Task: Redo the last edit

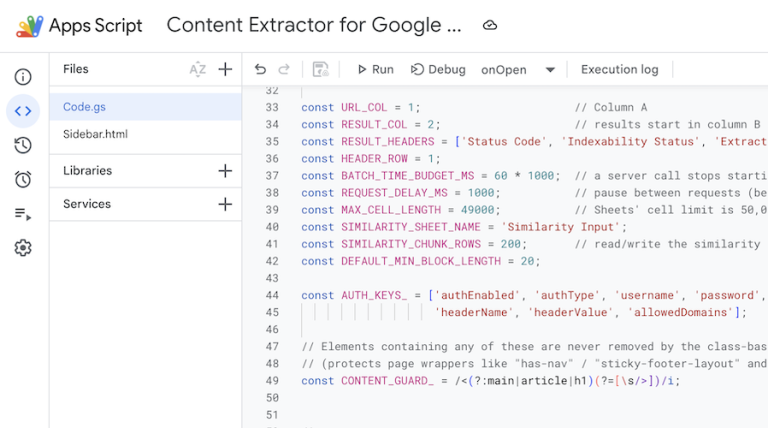Action: pyautogui.click(x=284, y=70)
